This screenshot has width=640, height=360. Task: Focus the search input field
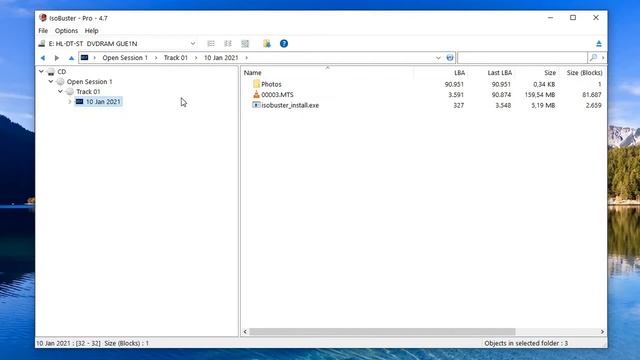click(x=522, y=58)
